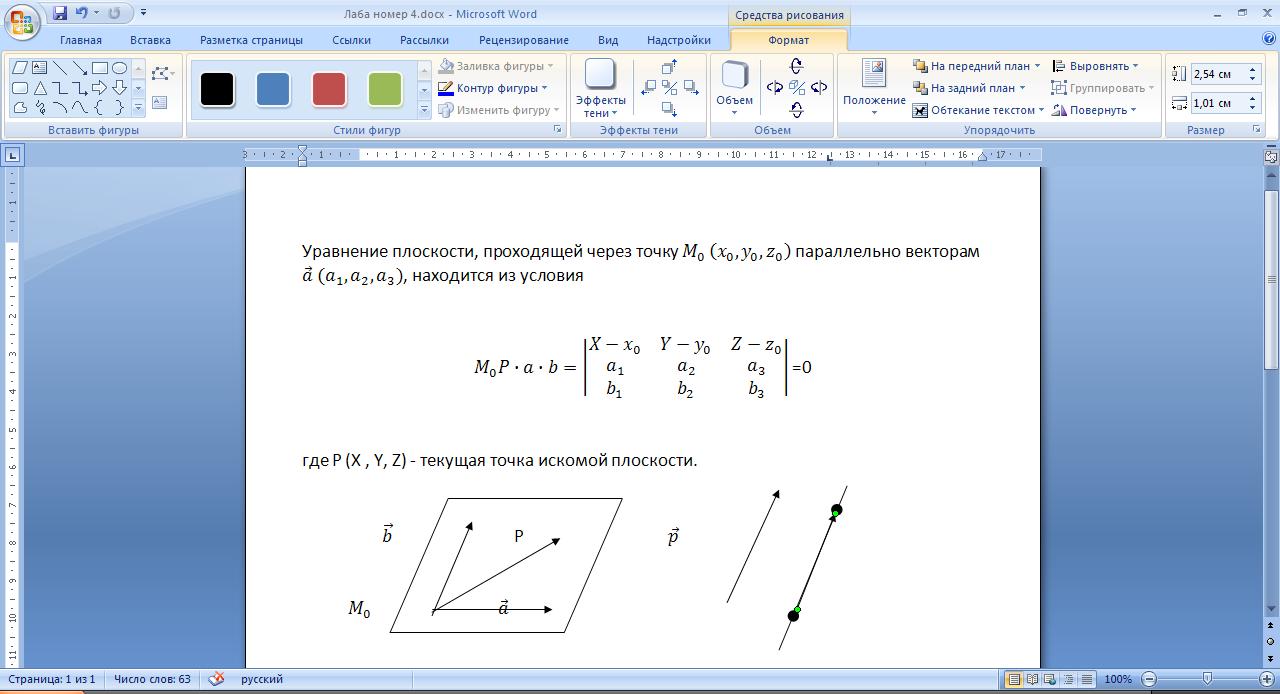Viewport: 1280px width, 694px height.
Task: Click the tab selector at ruler corner
Action: click(12, 155)
